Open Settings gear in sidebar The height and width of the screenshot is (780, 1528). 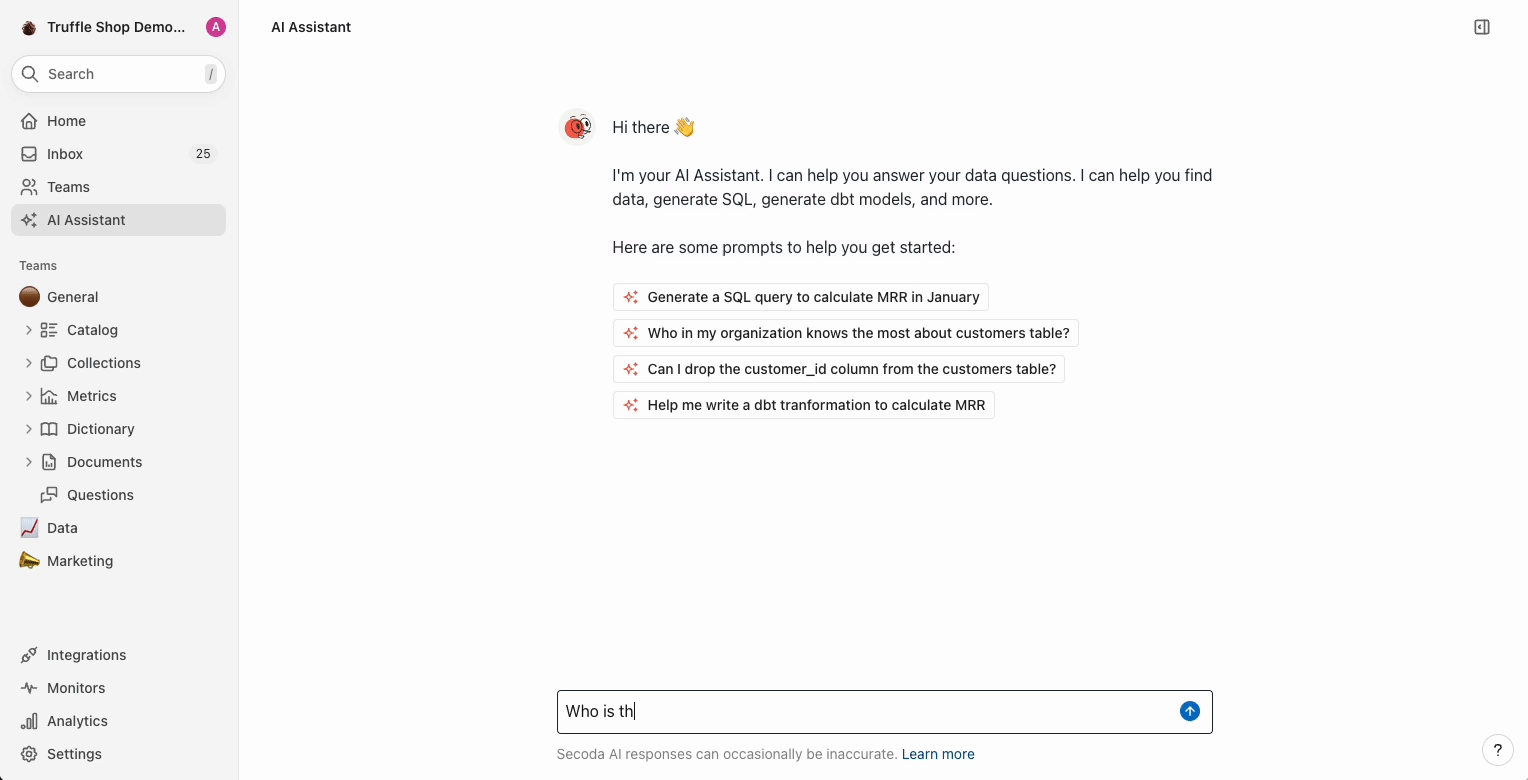[29, 754]
